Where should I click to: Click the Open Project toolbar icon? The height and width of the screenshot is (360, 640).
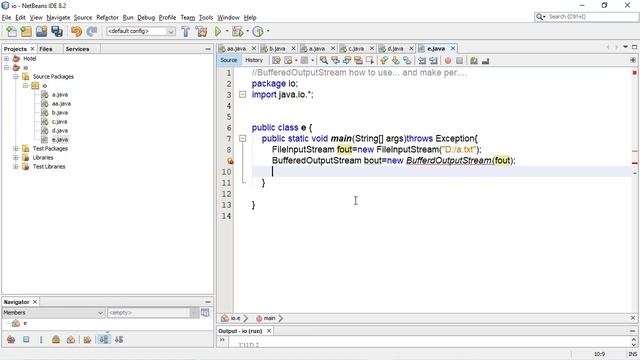pyautogui.click(x=41, y=31)
